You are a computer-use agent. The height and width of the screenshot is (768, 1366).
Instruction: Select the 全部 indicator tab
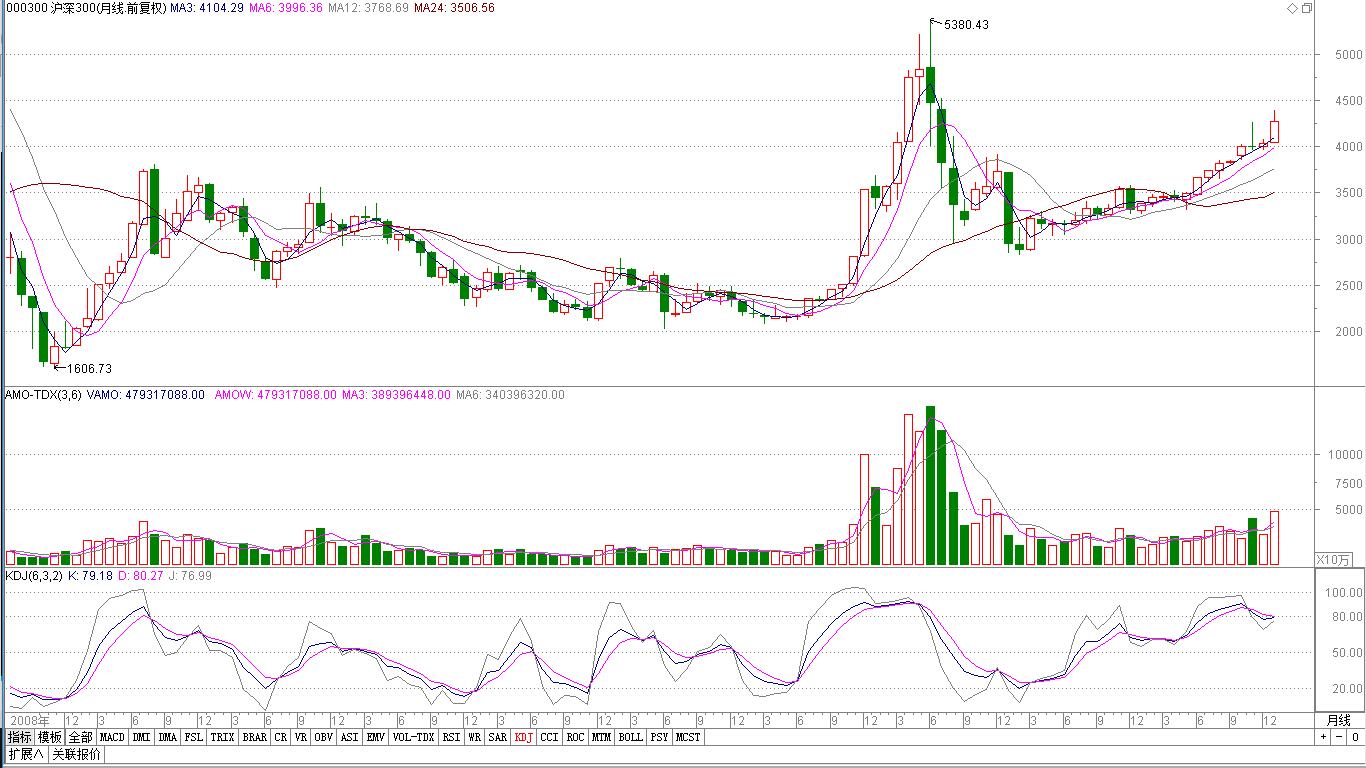[81, 737]
